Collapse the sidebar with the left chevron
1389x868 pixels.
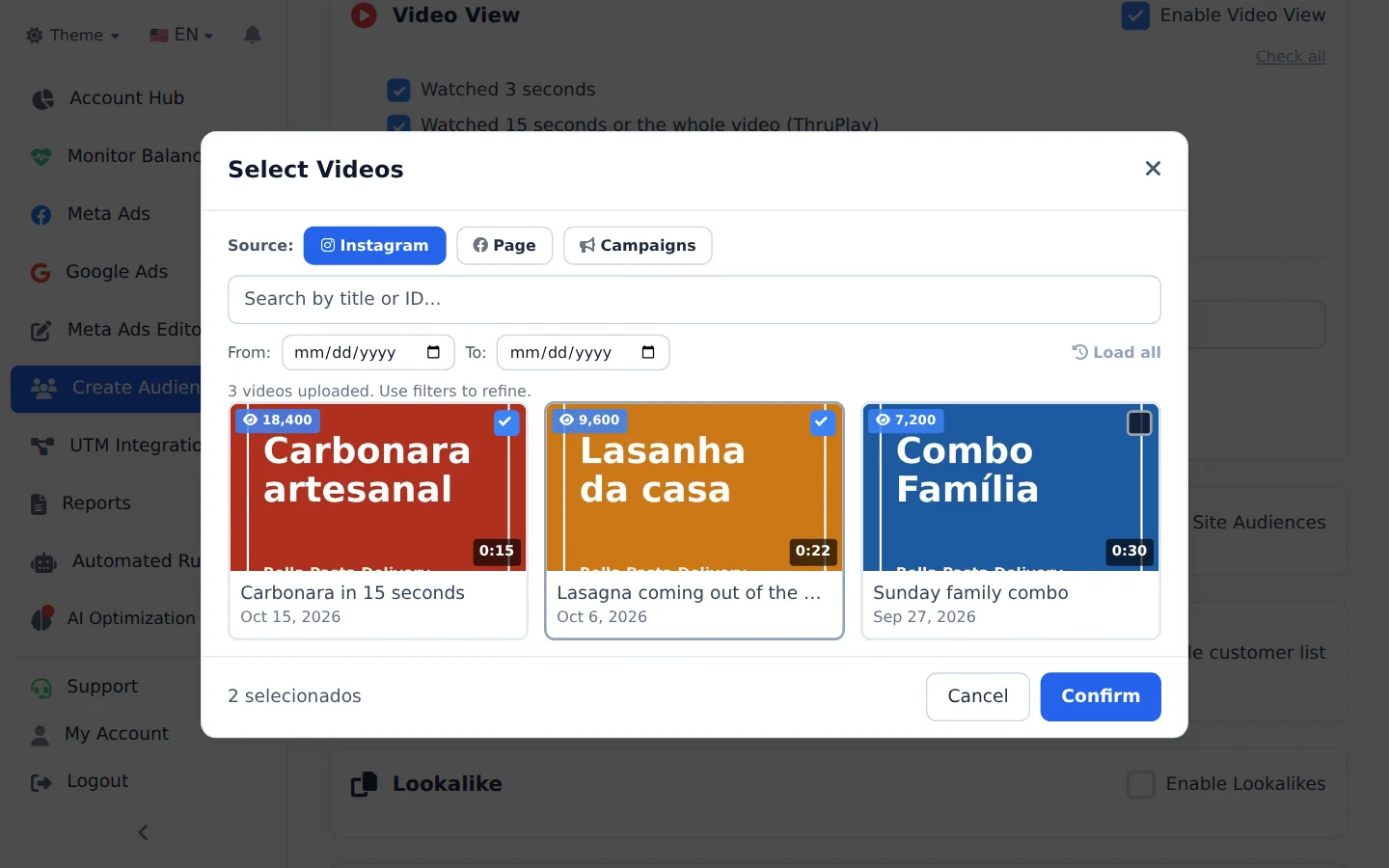(x=143, y=832)
